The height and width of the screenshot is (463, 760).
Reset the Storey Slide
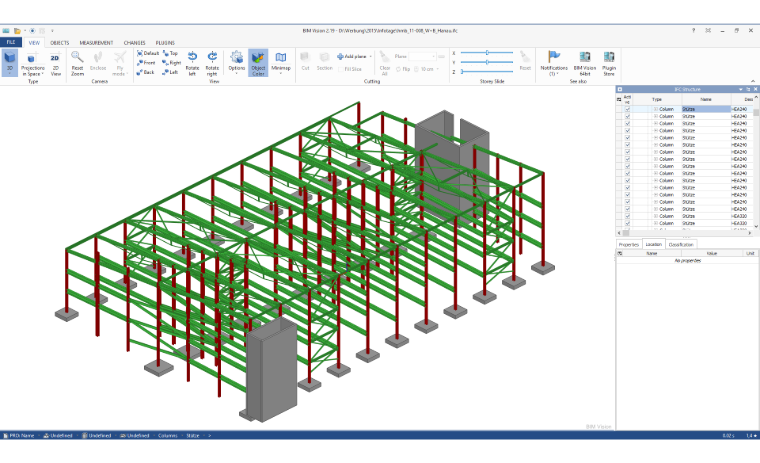pos(525,62)
